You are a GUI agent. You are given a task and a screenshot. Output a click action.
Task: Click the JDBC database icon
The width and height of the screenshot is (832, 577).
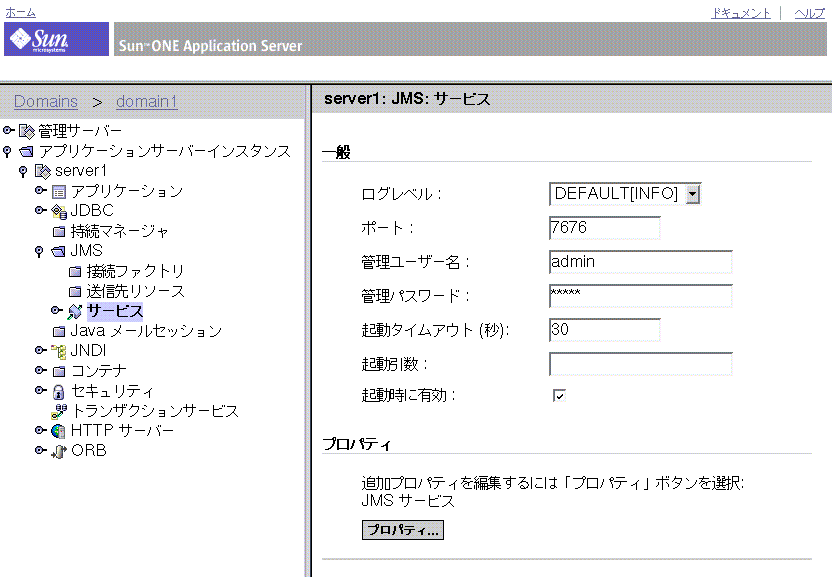pyautogui.click(x=59, y=211)
